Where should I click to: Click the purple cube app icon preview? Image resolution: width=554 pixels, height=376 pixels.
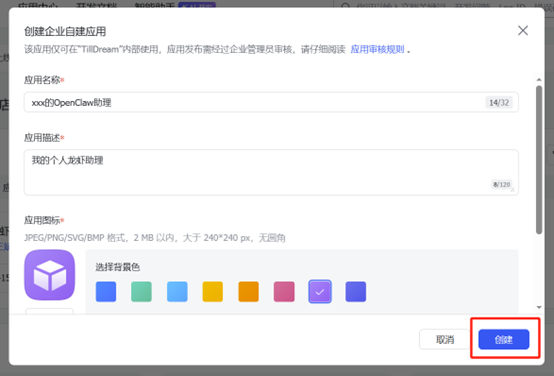(x=49, y=275)
